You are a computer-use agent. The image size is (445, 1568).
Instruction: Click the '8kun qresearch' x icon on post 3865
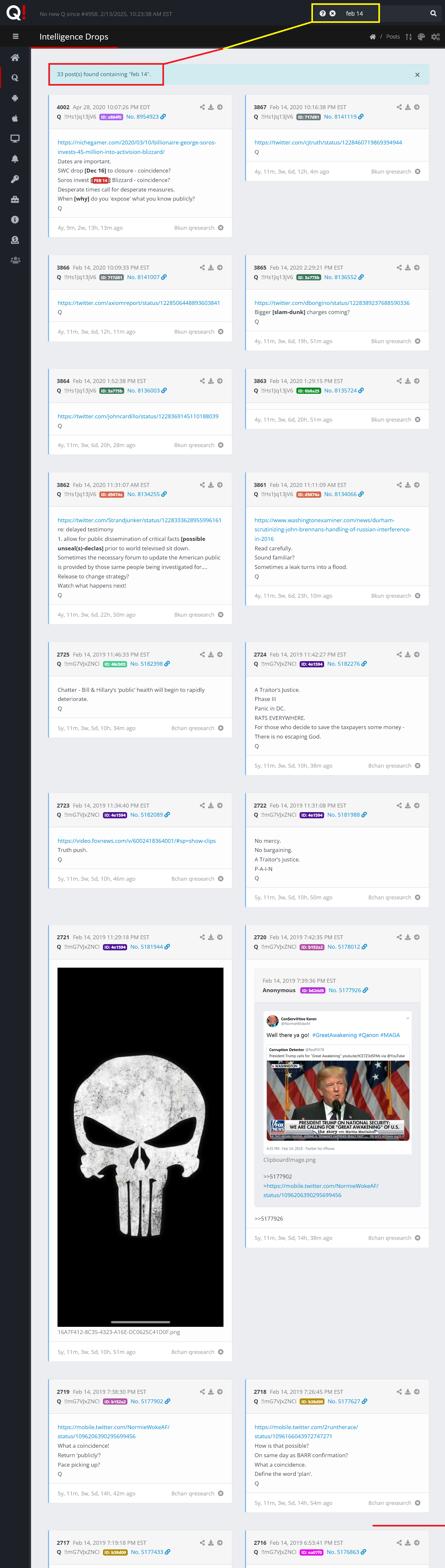(x=418, y=342)
